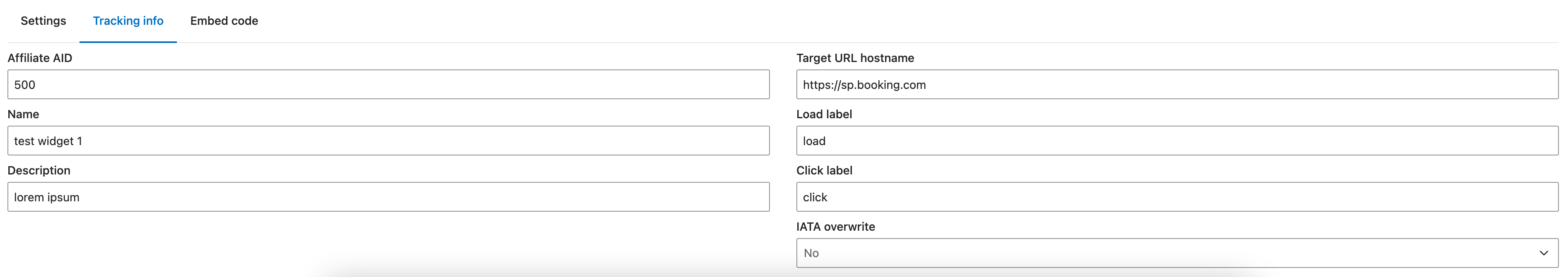Click the 'Description' field label

click(39, 170)
